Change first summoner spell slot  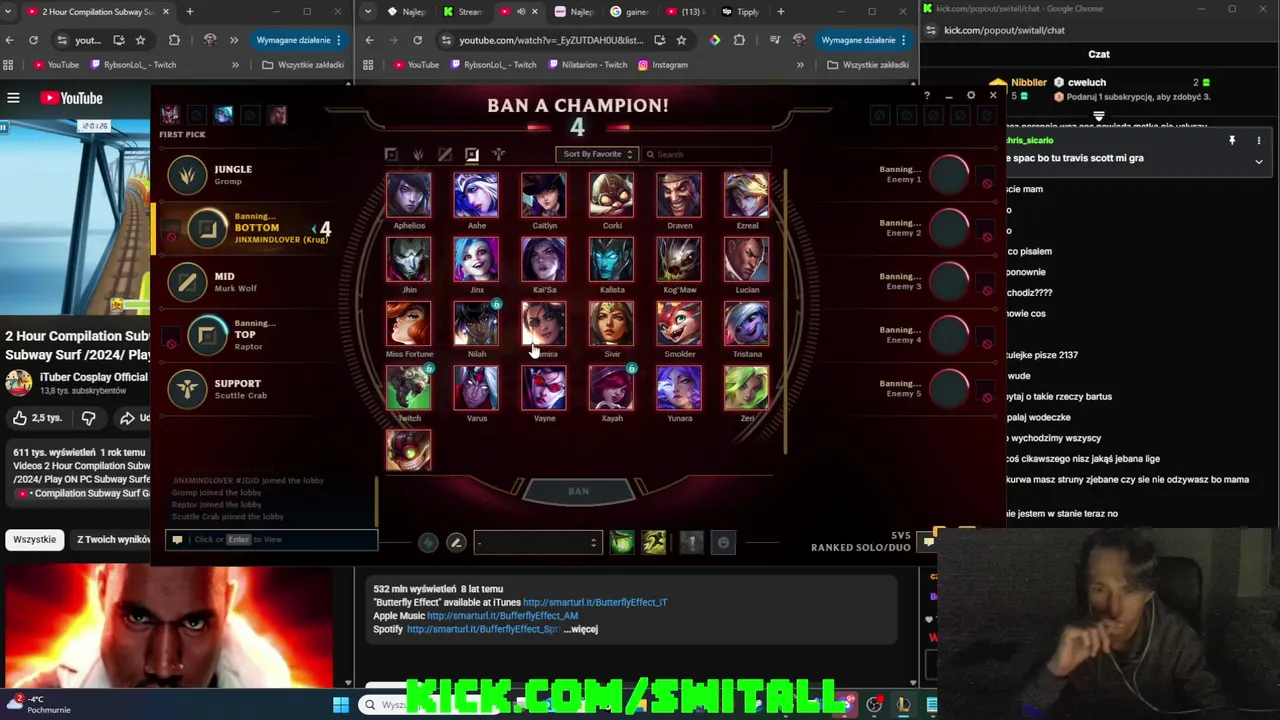click(621, 542)
